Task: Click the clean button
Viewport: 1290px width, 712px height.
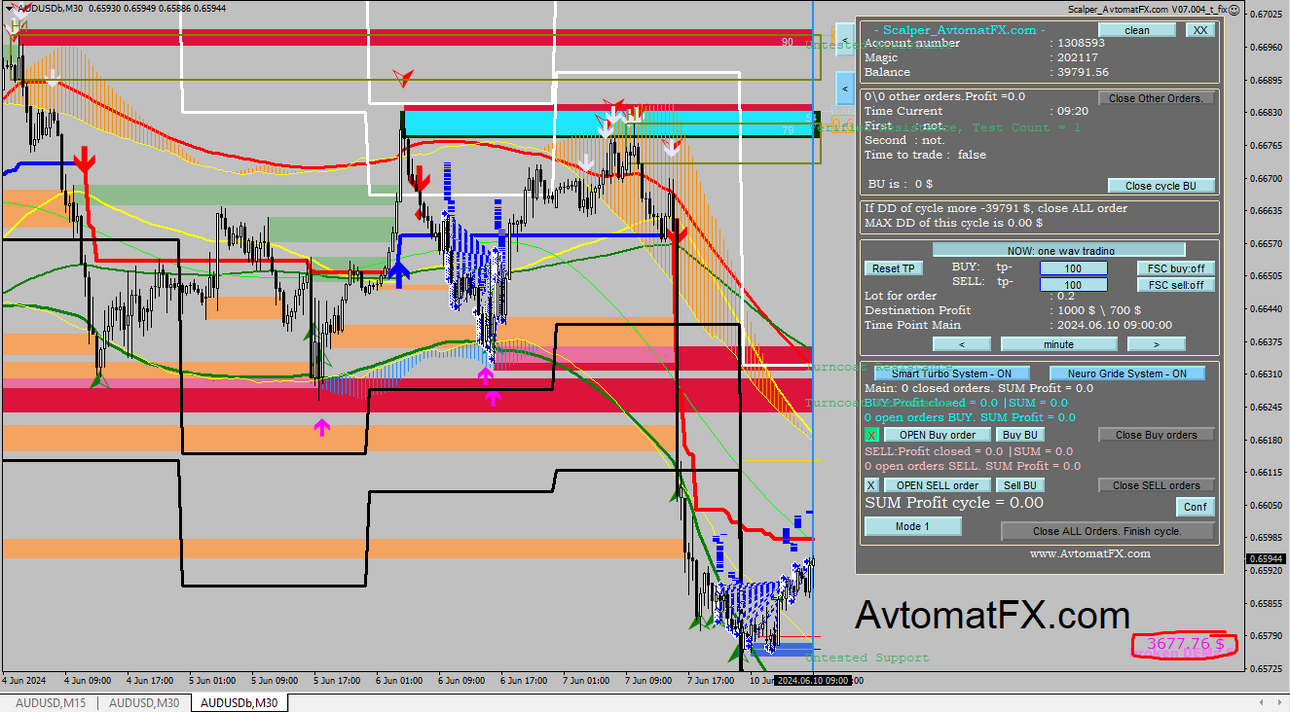Action: point(1137,30)
